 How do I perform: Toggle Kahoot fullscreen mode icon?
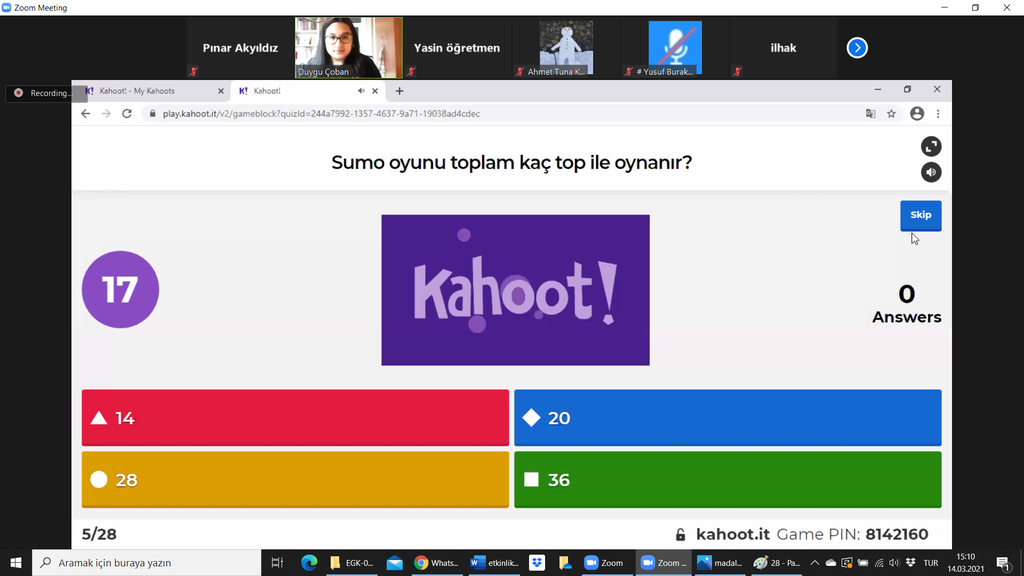931,146
